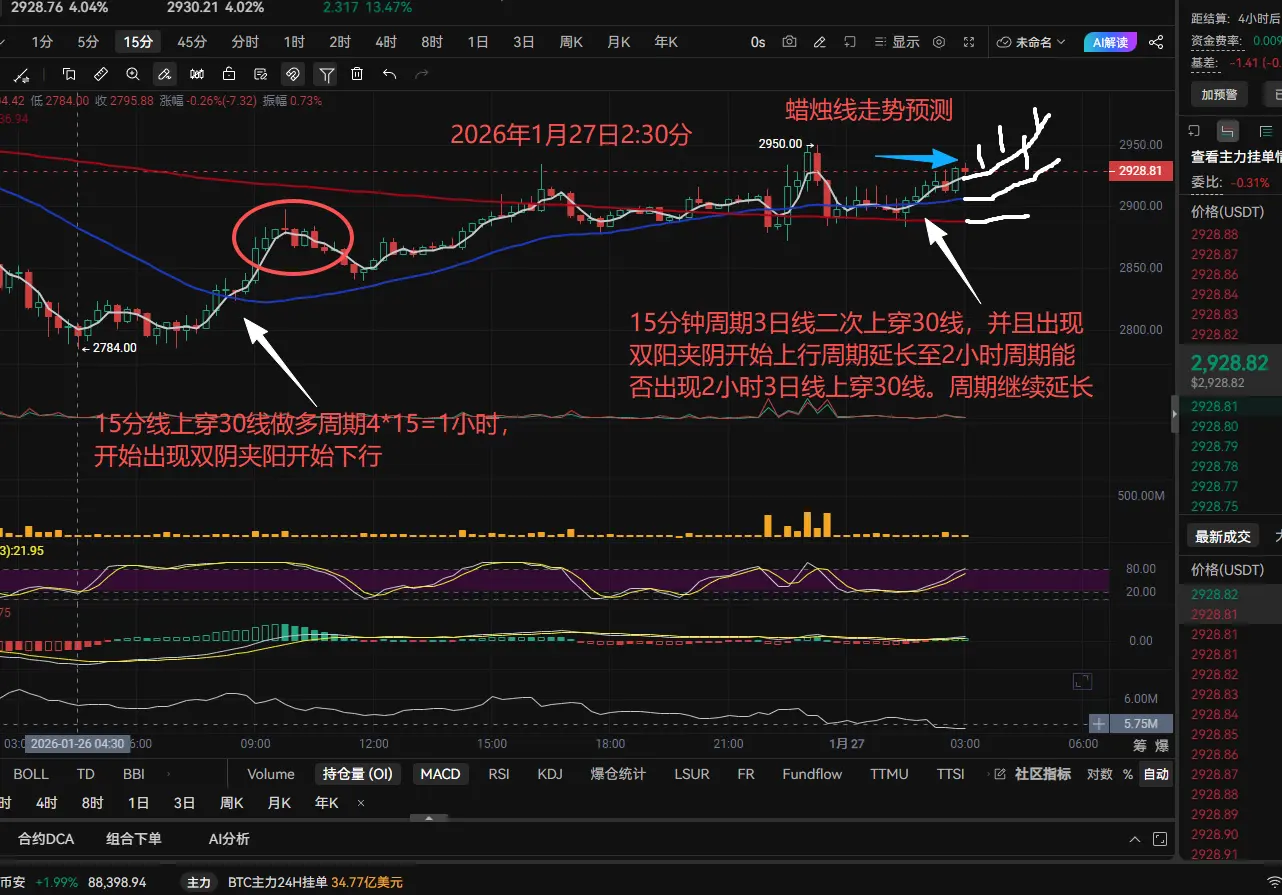
Task: Toggle the Volume indicator
Action: [271, 774]
